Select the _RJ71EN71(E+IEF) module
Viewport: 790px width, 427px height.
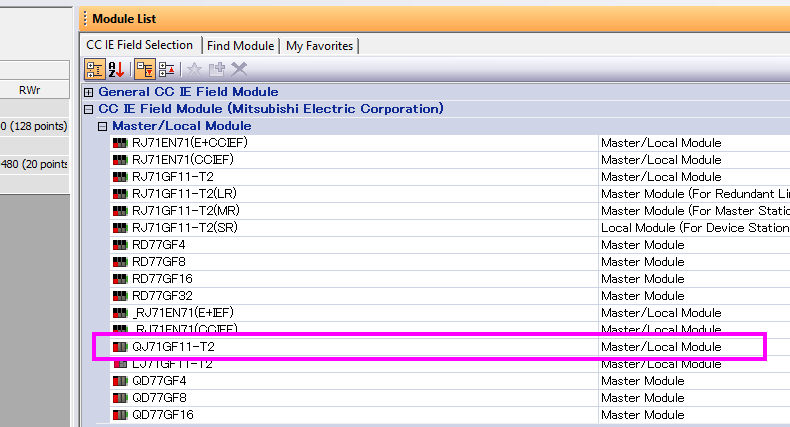(x=183, y=313)
